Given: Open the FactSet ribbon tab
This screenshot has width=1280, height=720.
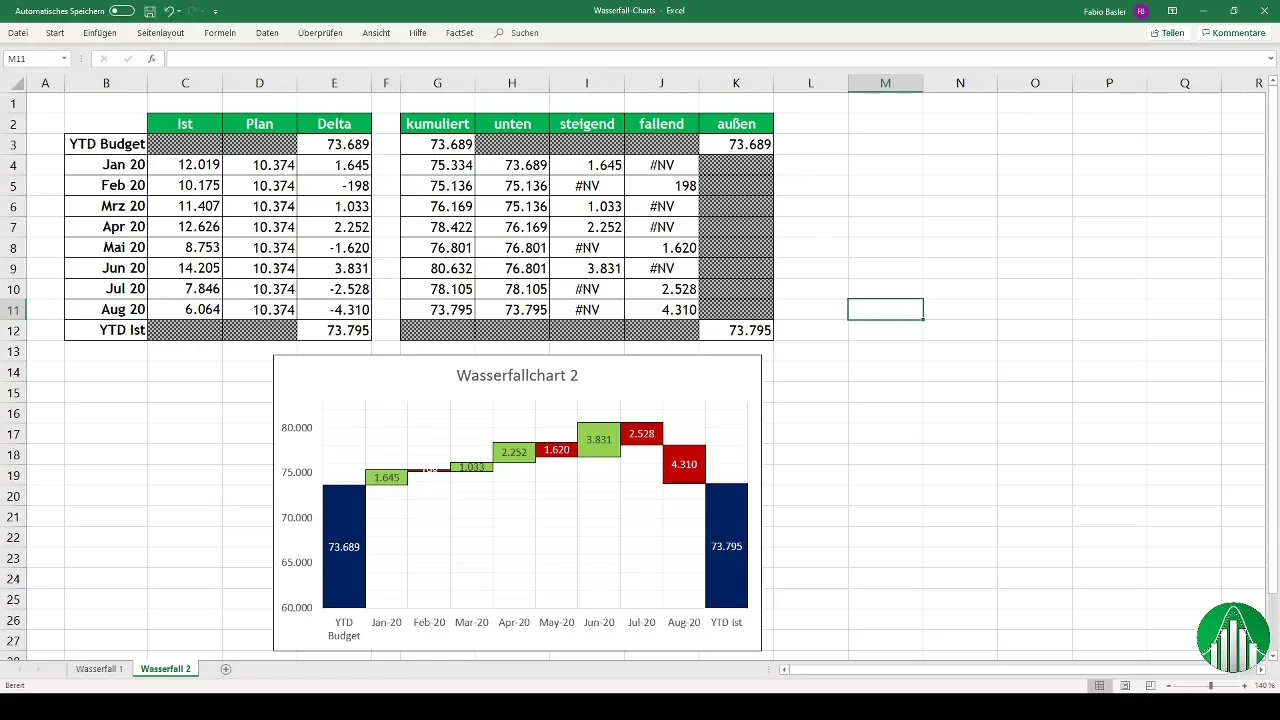Looking at the screenshot, I should coord(460,33).
